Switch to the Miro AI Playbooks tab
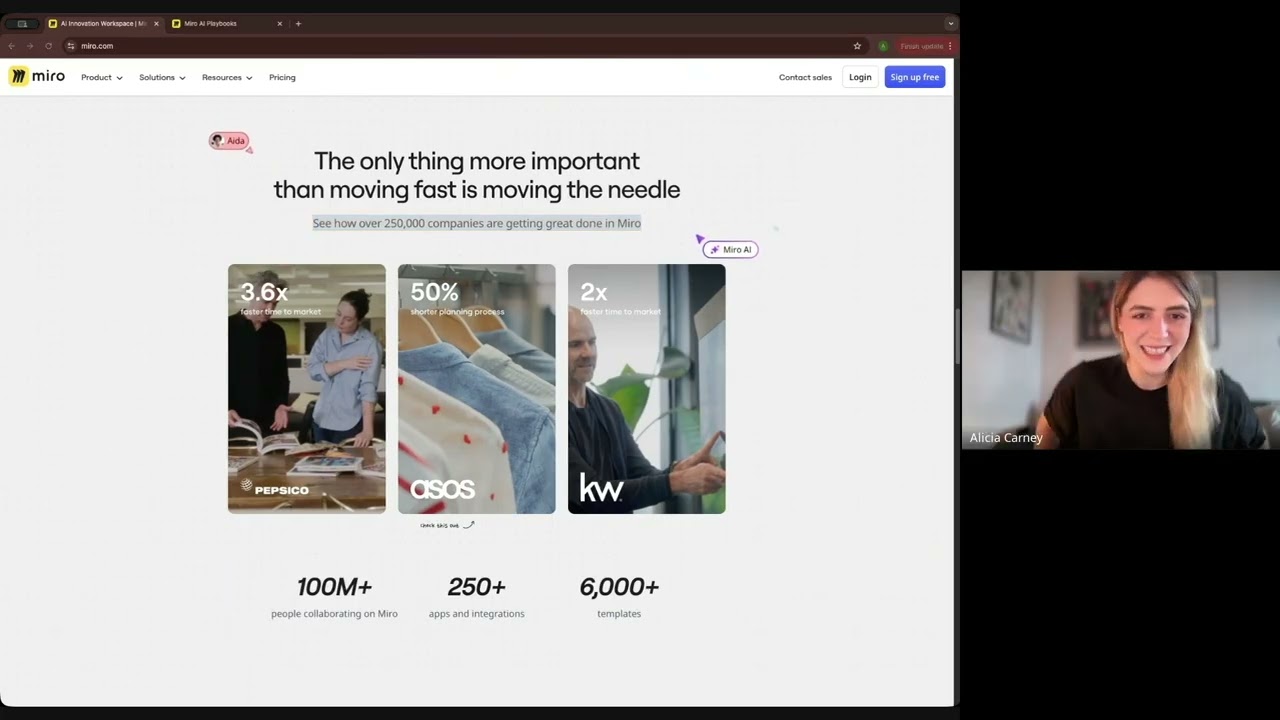This screenshot has width=1280, height=720. tap(227, 23)
